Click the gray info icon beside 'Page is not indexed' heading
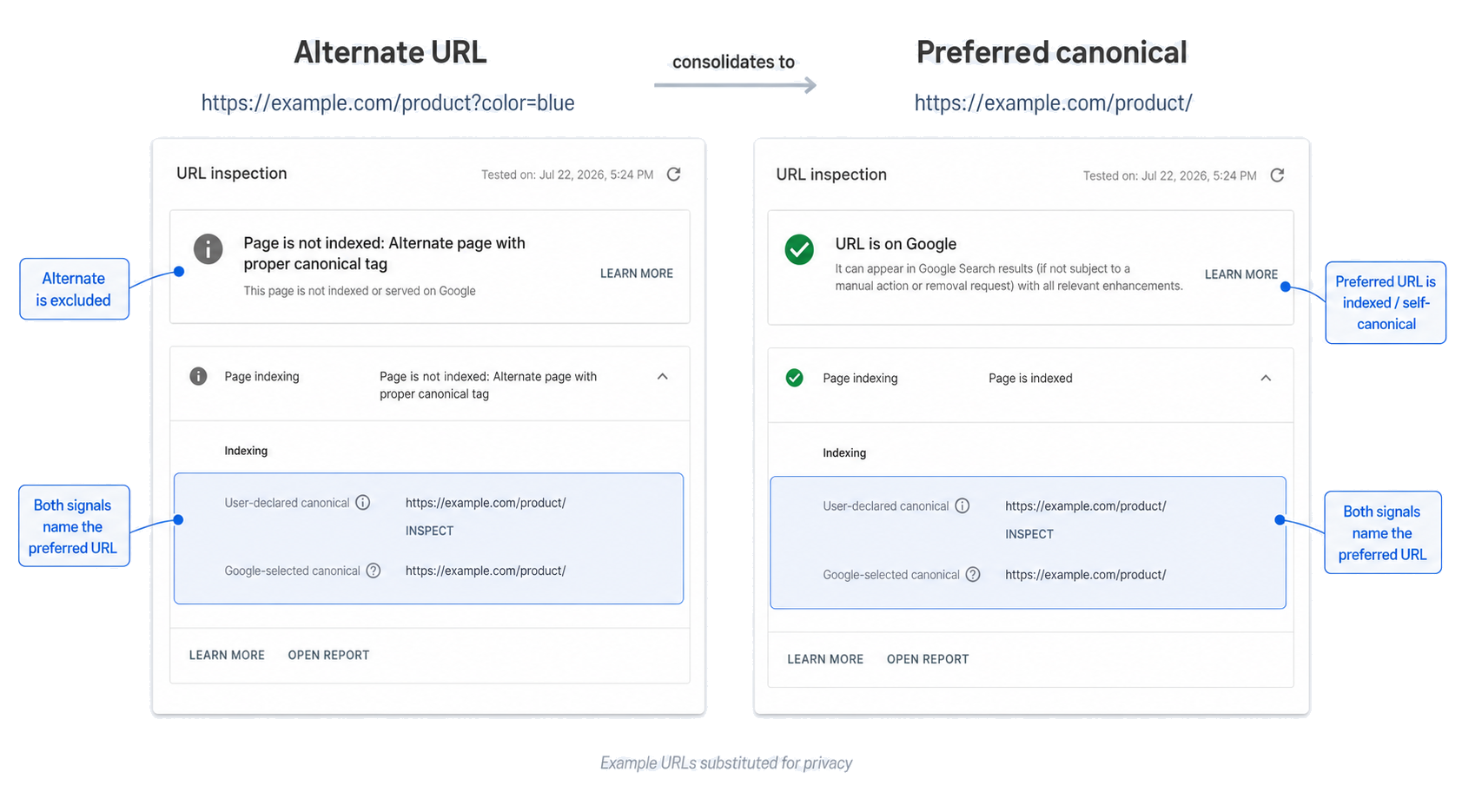This screenshot has width=1462, height=812. coord(208,249)
